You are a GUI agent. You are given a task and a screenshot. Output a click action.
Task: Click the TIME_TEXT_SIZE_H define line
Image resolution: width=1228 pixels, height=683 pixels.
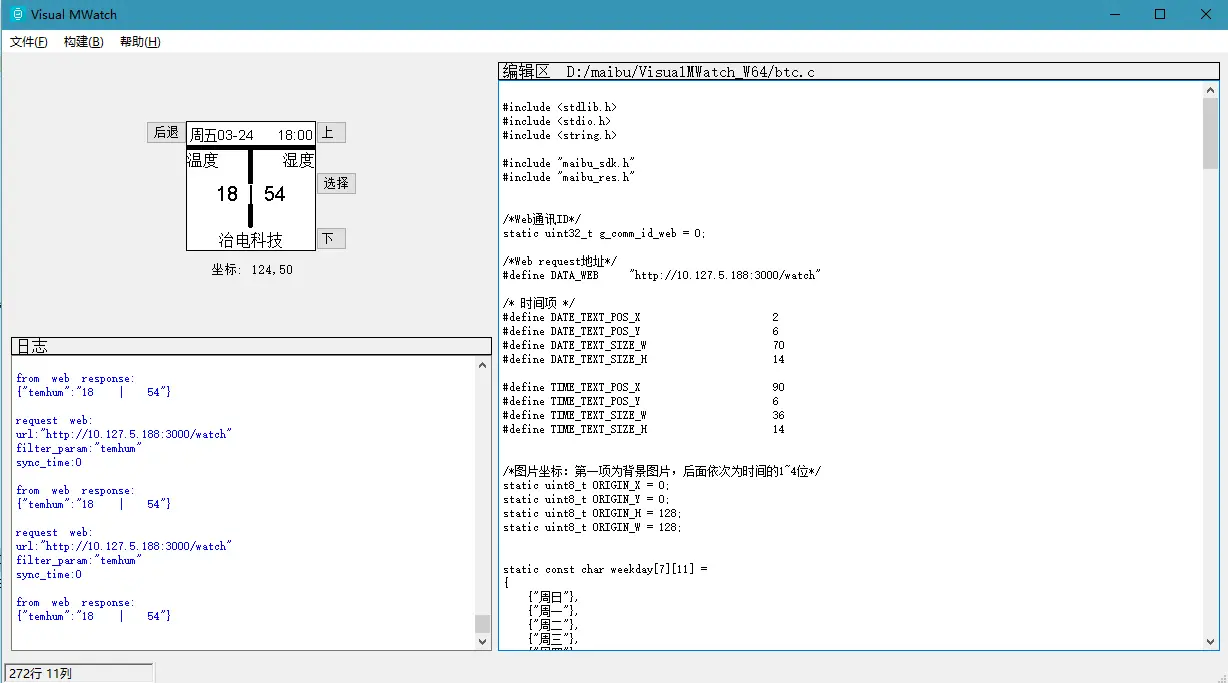[x=644, y=429]
